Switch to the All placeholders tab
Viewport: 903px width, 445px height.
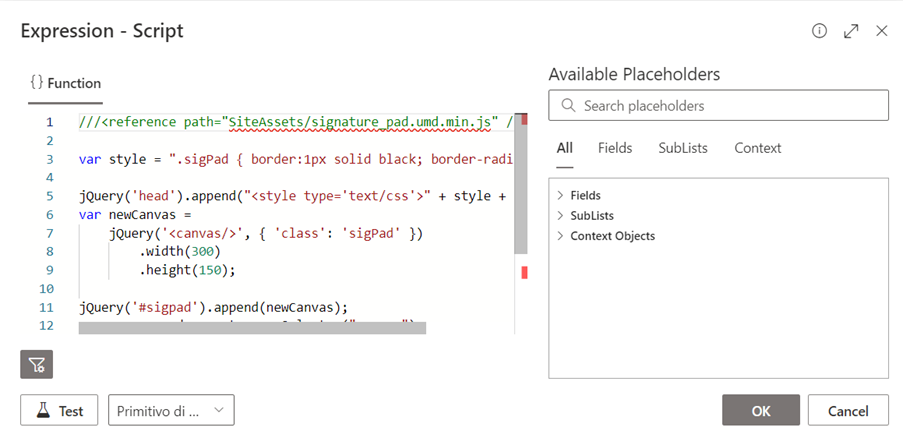pos(565,148)
